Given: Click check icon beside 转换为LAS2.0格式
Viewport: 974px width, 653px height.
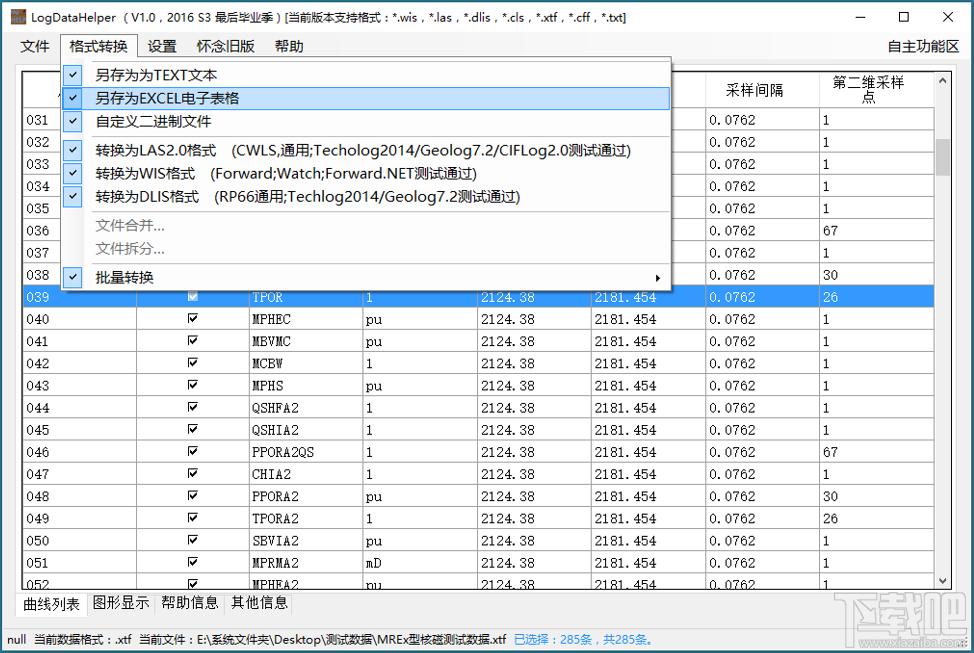Looking at the screenshot, I should point(73,150).
